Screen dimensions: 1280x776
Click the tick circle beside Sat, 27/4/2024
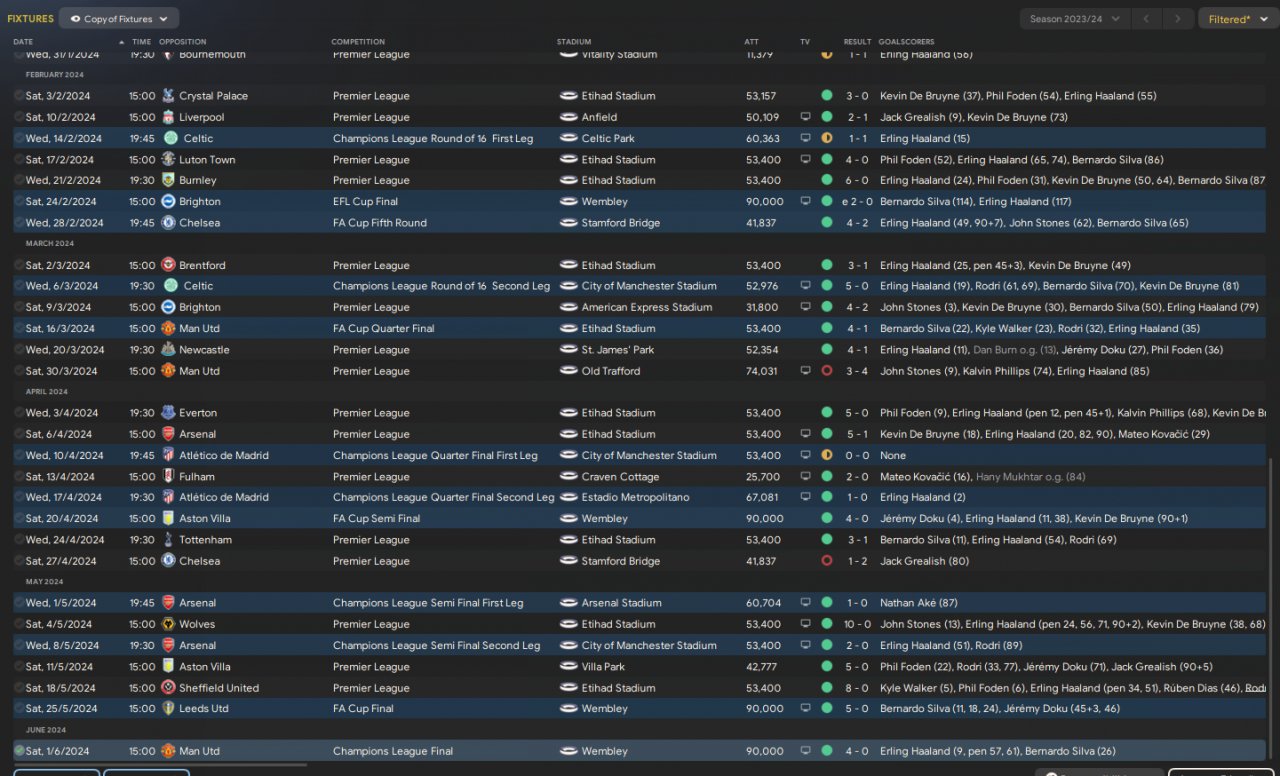tap(19, 561)
